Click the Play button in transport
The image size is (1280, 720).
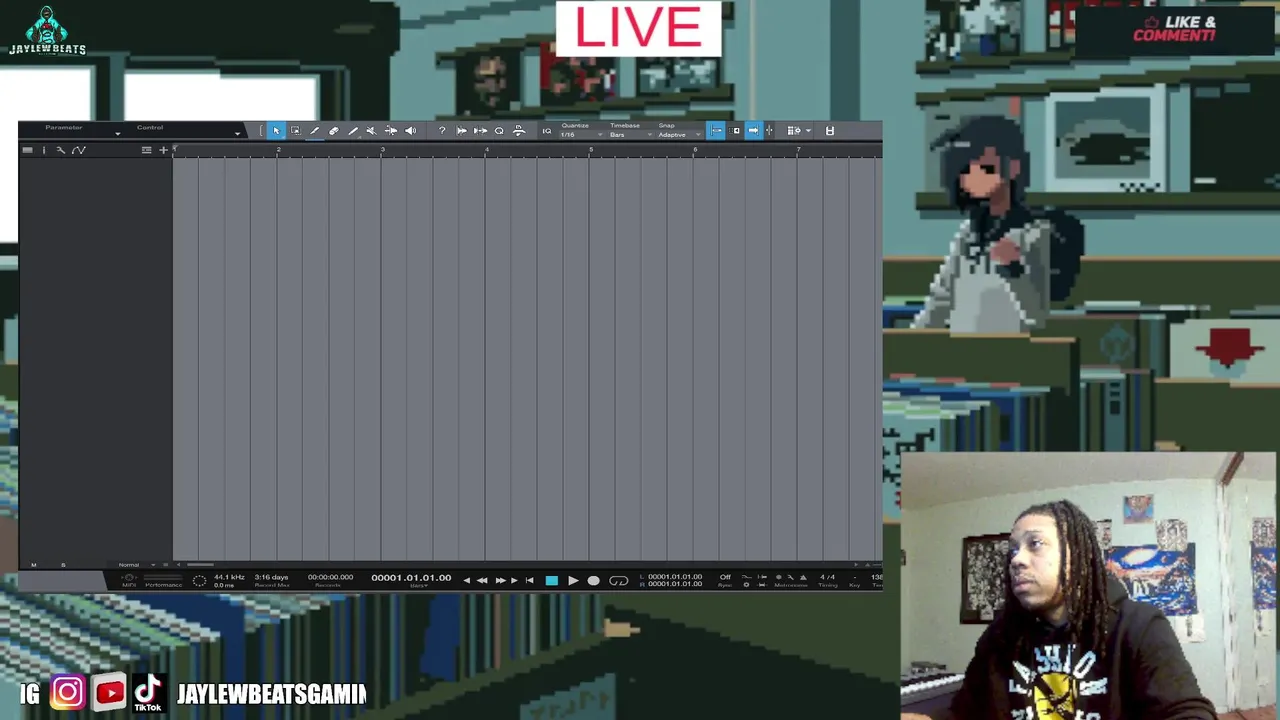(573, 580)
